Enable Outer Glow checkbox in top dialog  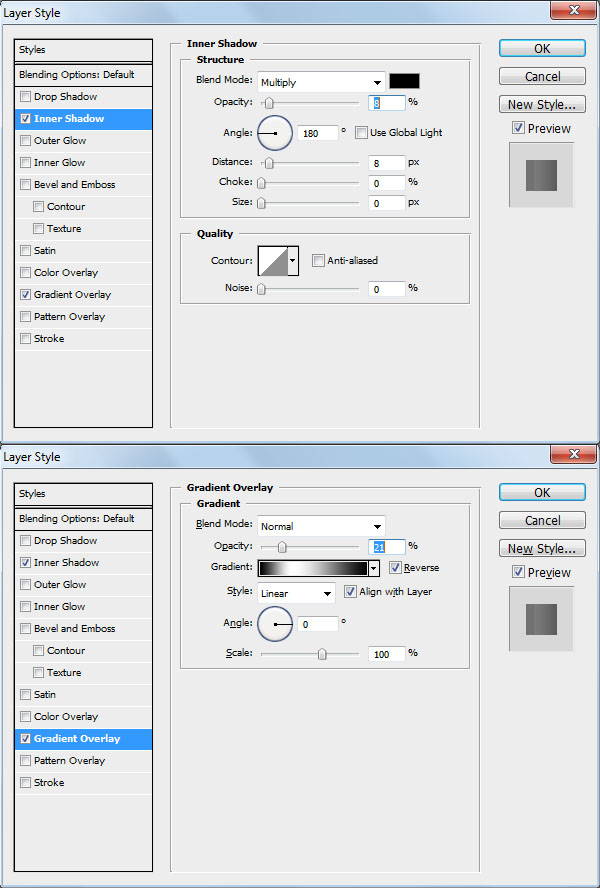click(25, 140)
